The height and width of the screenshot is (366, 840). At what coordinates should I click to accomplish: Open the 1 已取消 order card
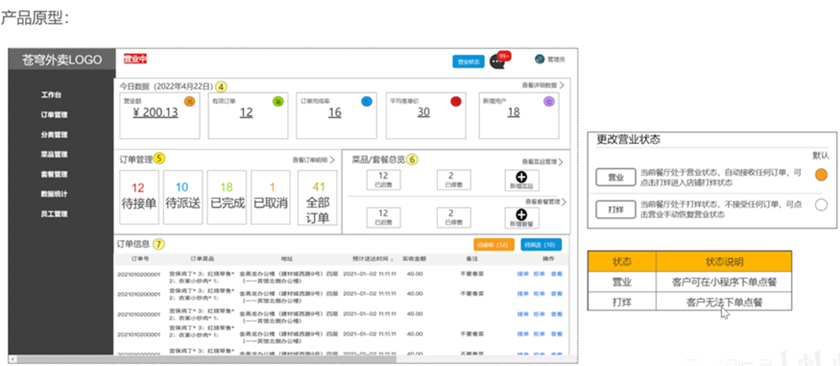(x=271, y=197)
